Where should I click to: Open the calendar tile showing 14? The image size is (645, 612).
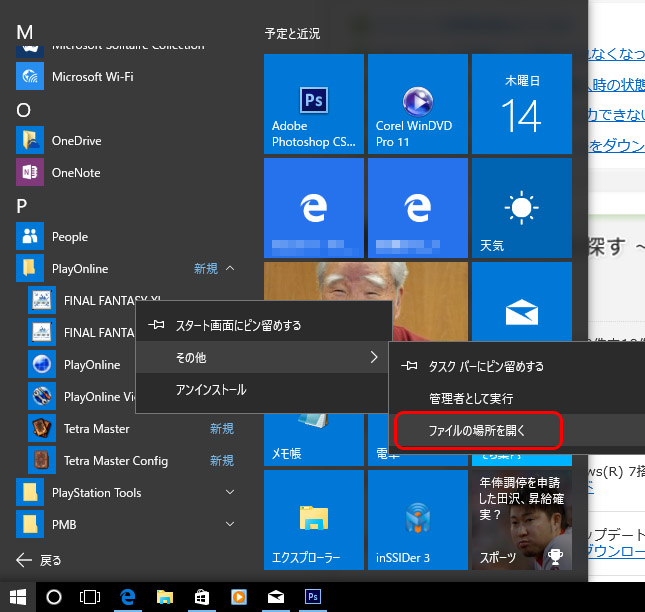point(522,104)
